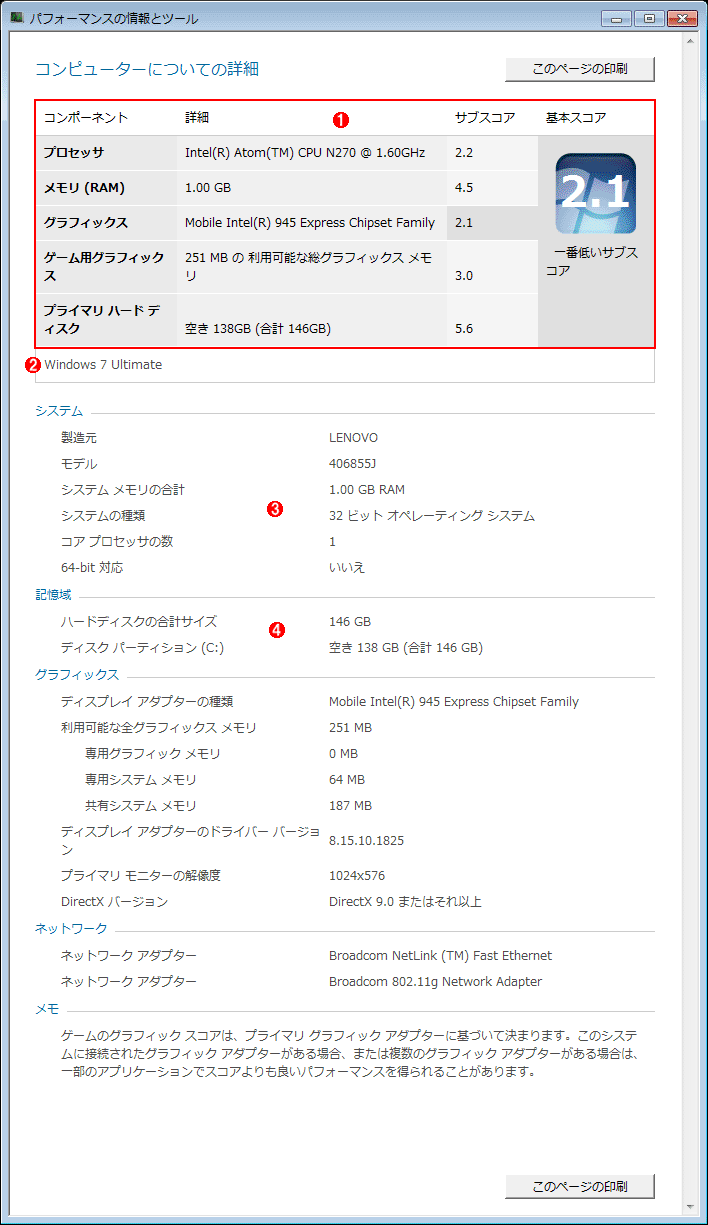The image size is (708, 1225).
Task: Select the Intel Atom CPU N270 detail
Action: [305, 153]
